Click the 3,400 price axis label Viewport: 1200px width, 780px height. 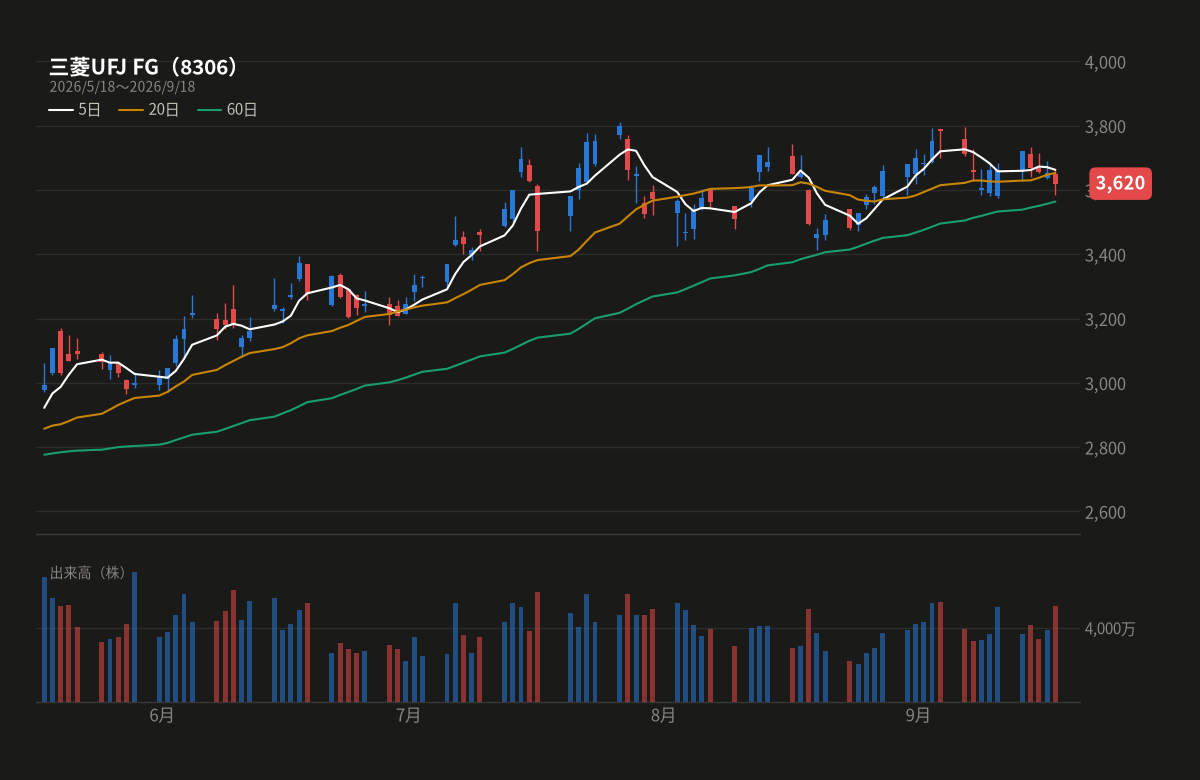coord(1105,255)
